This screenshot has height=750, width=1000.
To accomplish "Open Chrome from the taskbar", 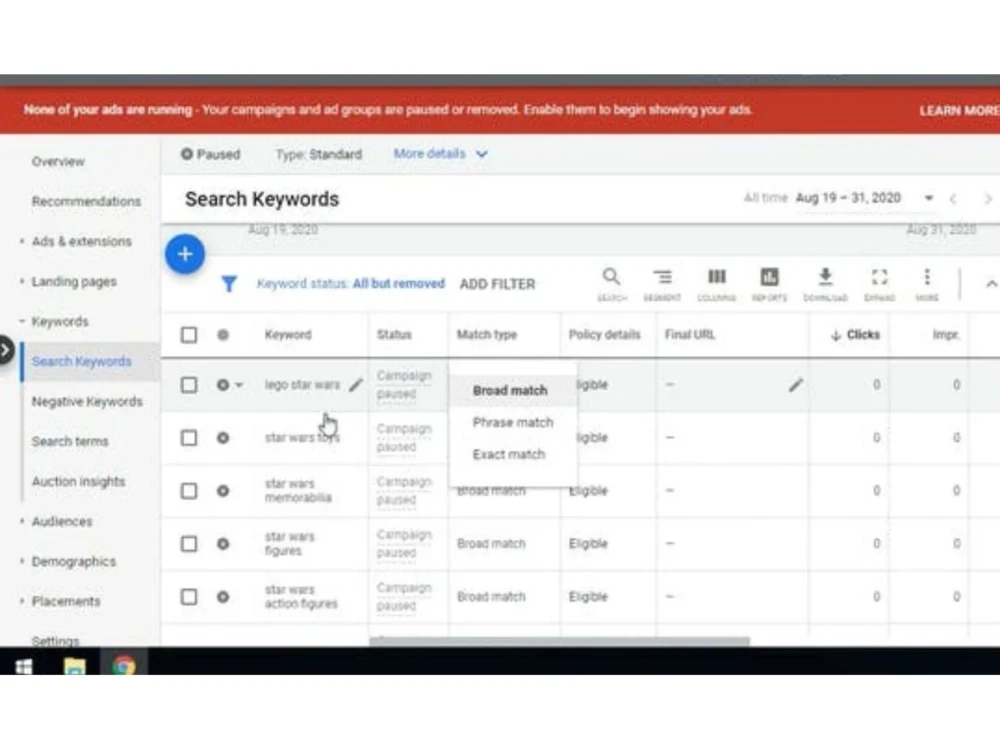I will (x=124, y=666).
